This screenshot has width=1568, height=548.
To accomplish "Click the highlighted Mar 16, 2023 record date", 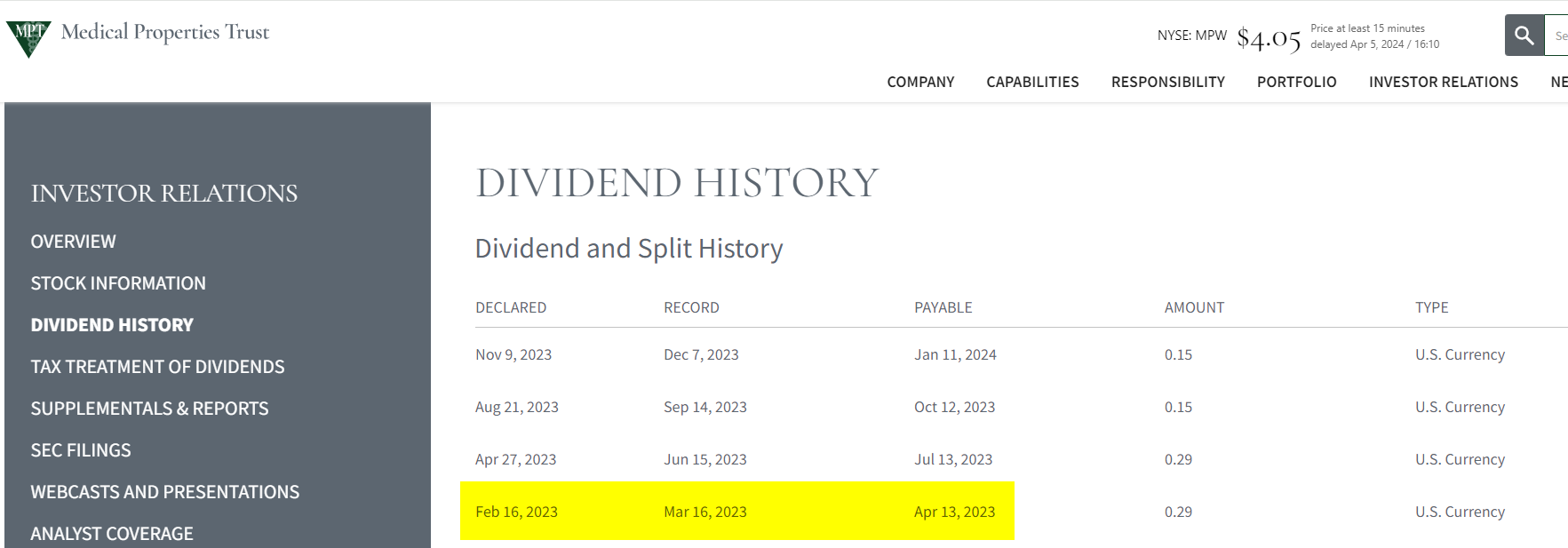I will click(705, 512).
